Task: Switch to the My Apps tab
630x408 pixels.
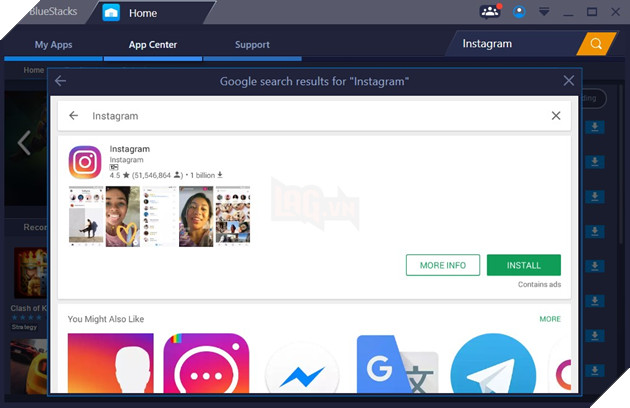Action: click(x=53, y=45)
